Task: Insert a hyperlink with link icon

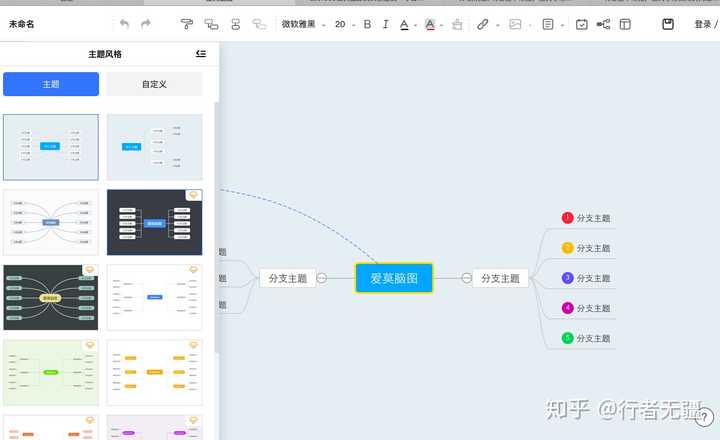Action: (x=482, y=24)
